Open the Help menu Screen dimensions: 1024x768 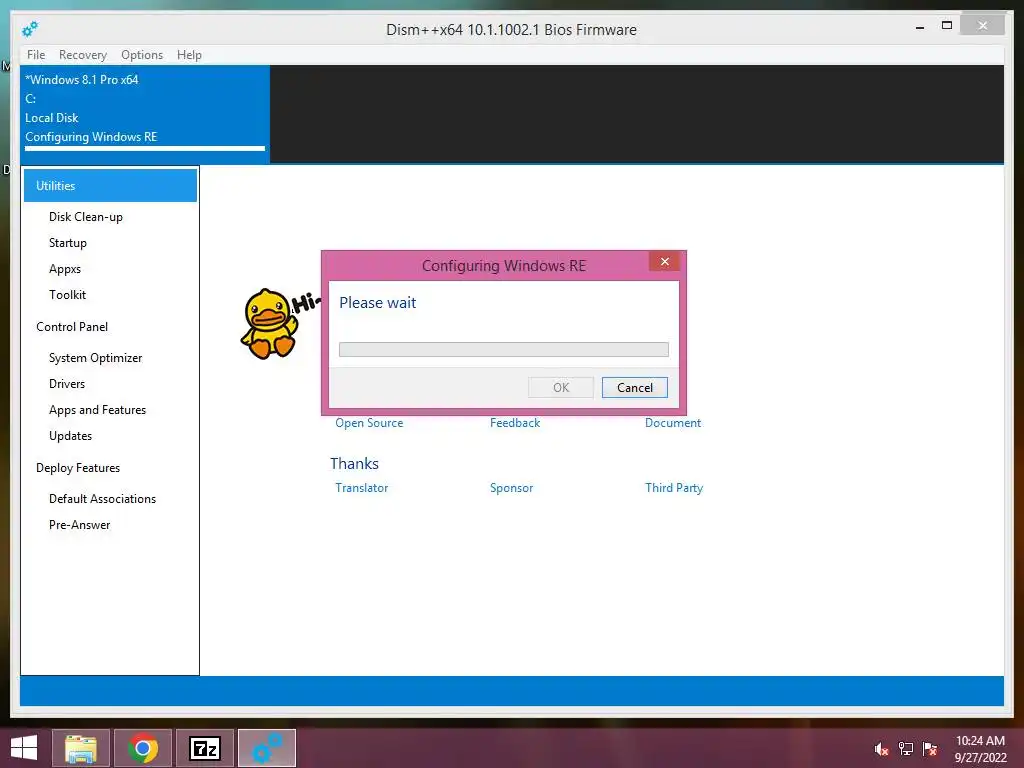(x=189, y=55)
